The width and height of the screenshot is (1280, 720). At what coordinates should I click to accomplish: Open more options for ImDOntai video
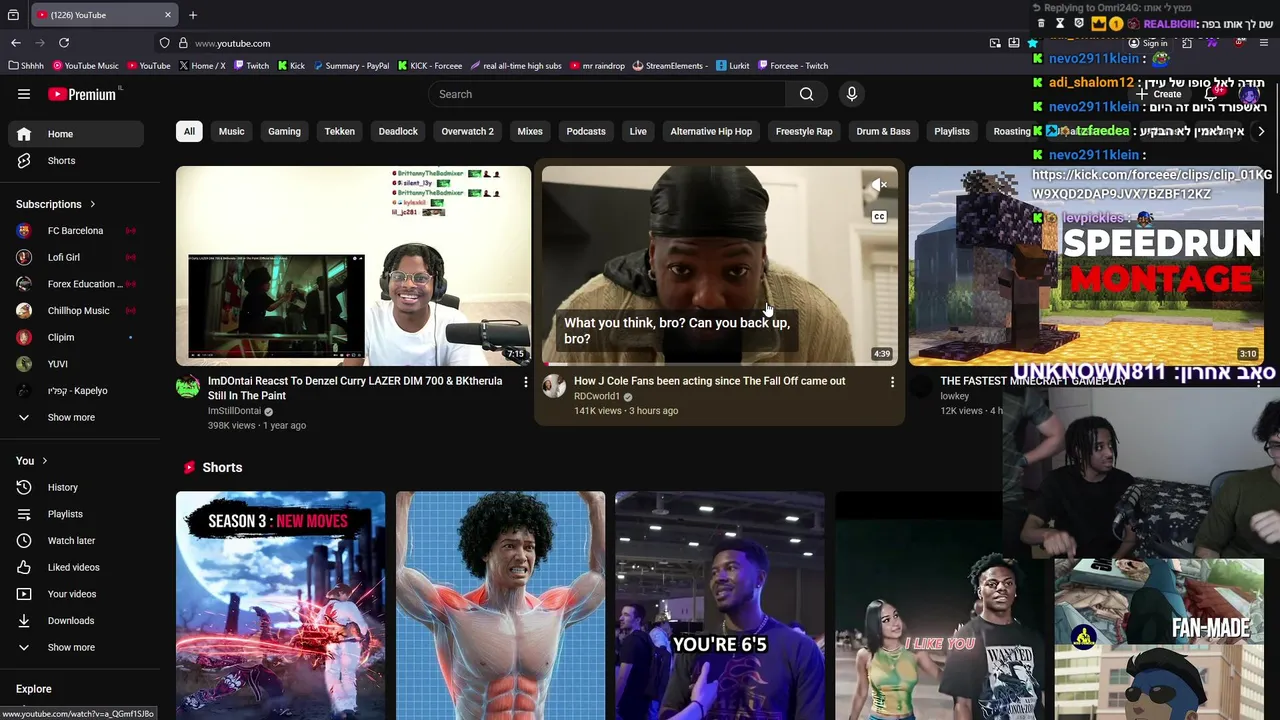click(x=526, y=382)
